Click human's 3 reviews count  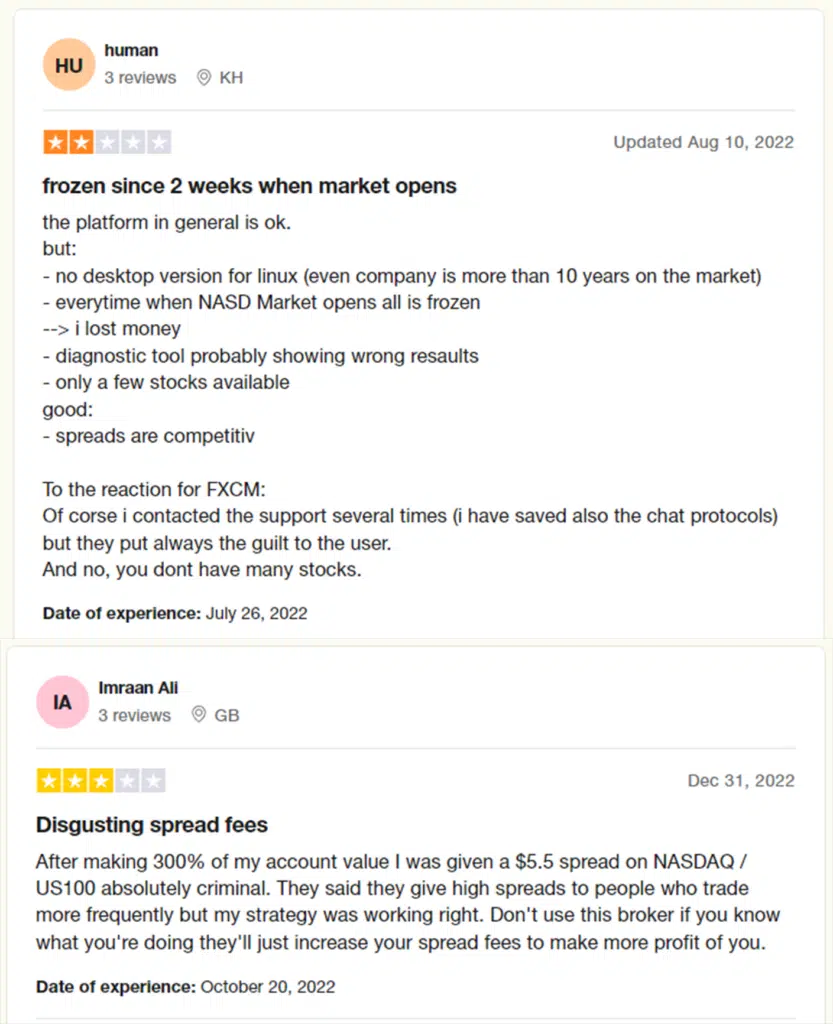click(x=140, y=77)
